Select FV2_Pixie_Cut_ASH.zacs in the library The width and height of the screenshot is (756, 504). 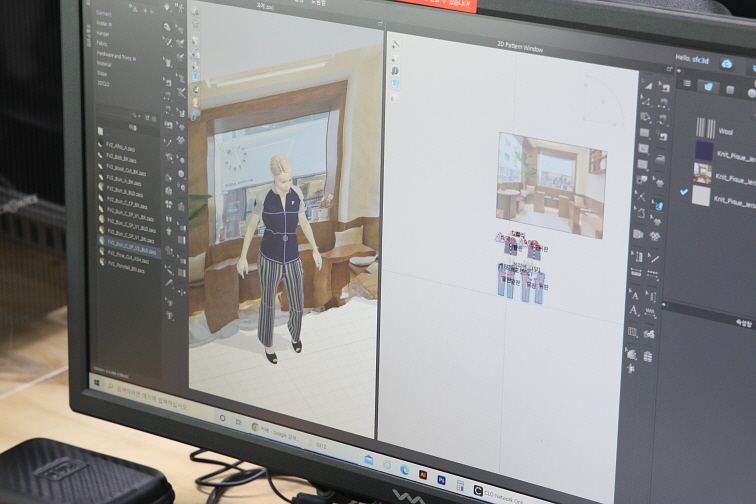coord(127,257)
